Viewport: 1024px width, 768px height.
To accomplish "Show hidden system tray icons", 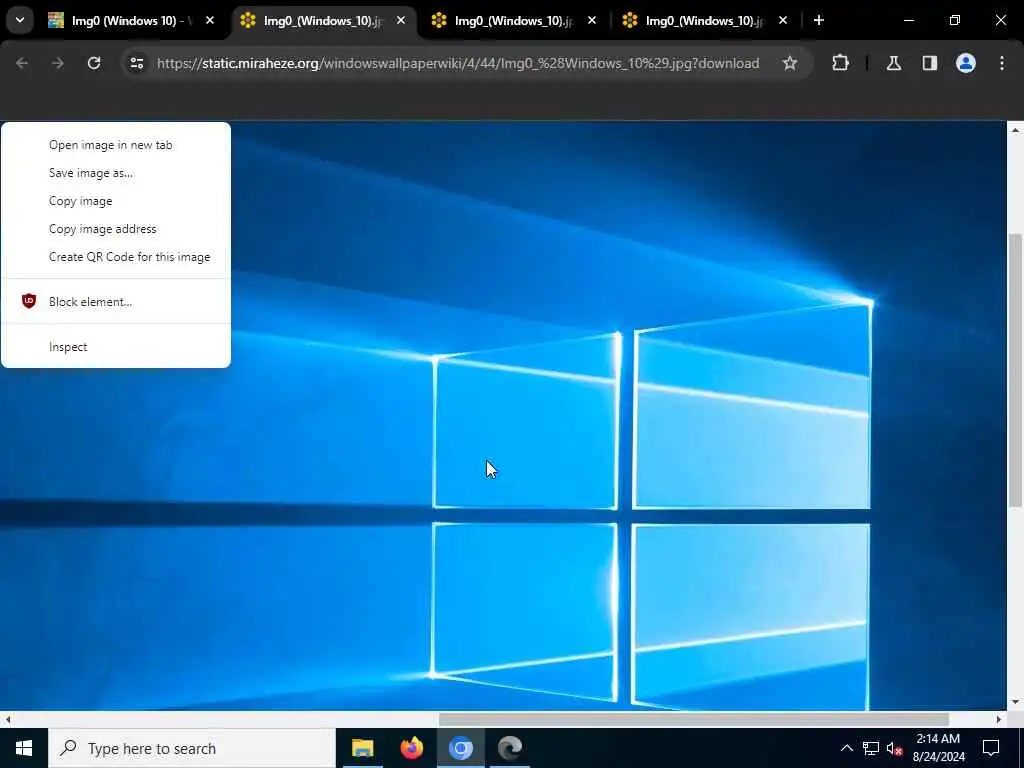I will (x=846, y=748).
